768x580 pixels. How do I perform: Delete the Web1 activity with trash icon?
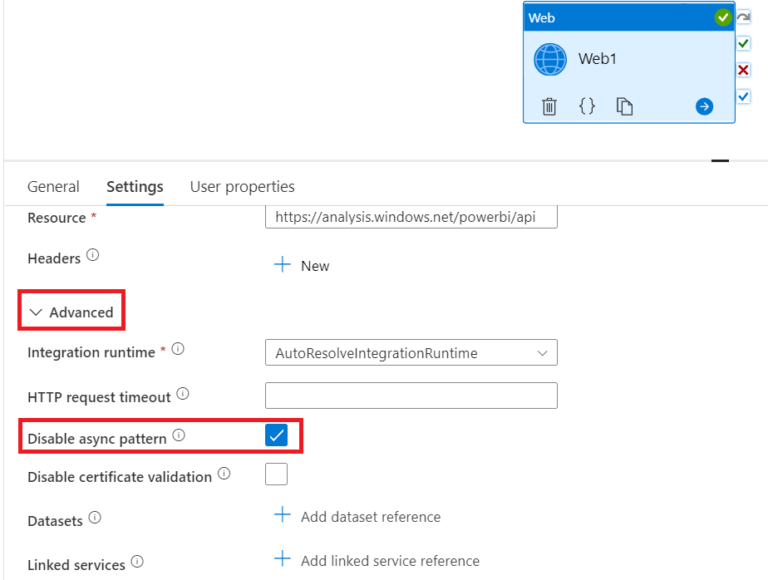tap(549, 106)
